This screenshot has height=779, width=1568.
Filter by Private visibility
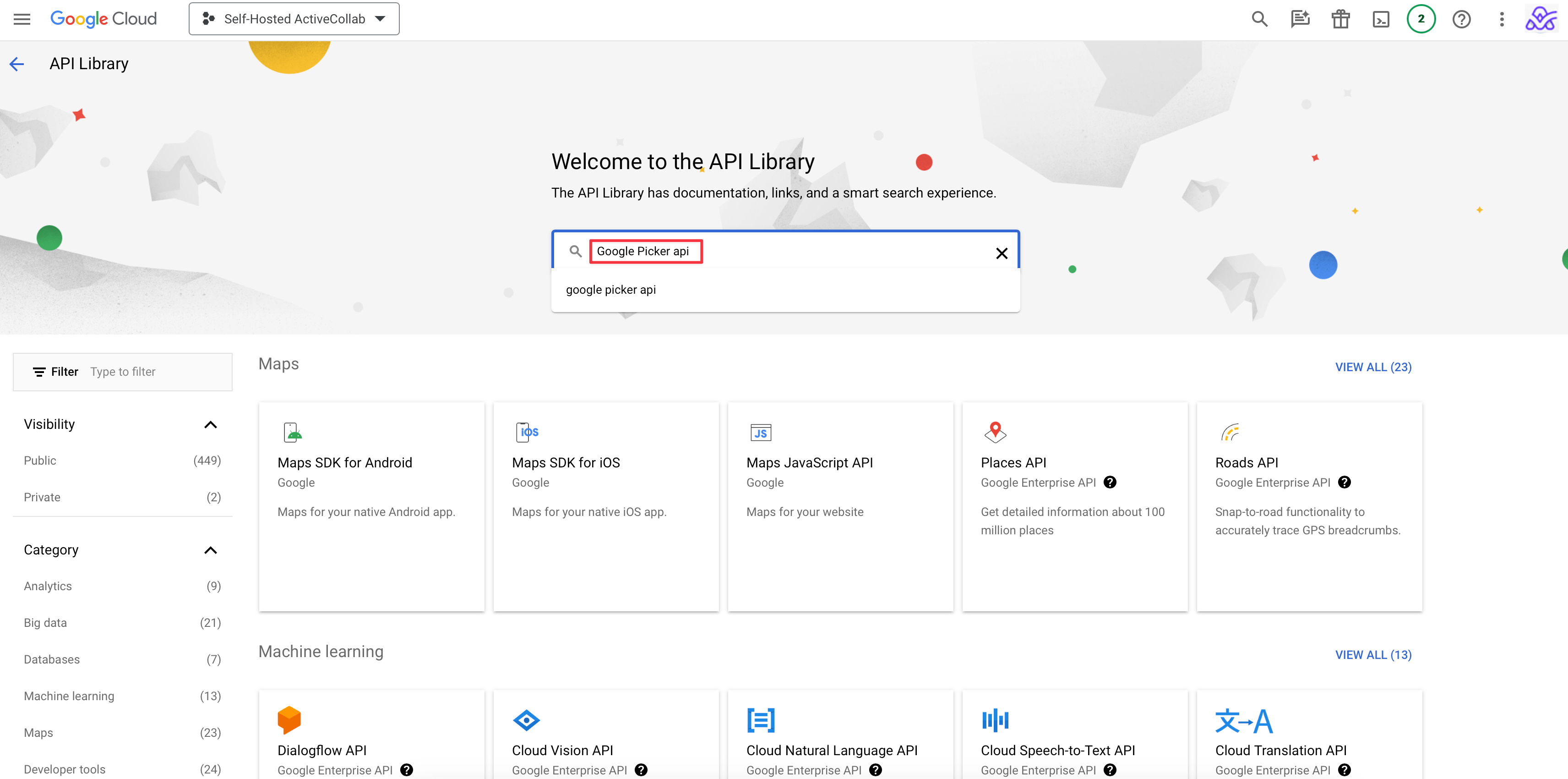tap(42, 497)
